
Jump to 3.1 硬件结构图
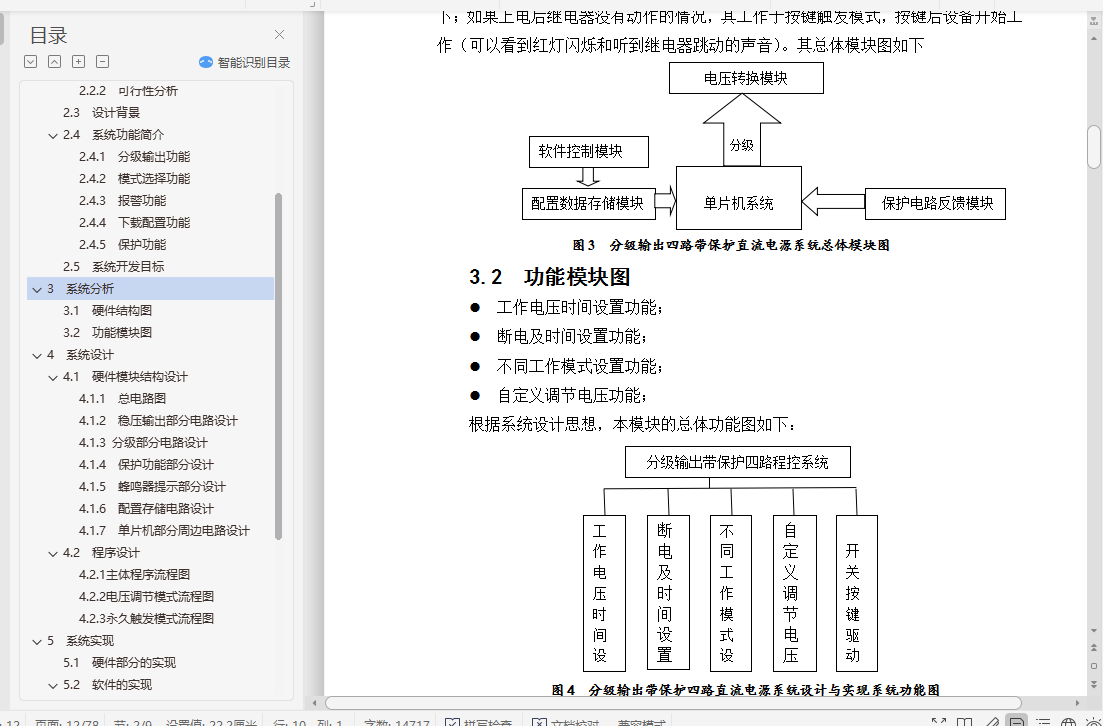pos(107,310)
